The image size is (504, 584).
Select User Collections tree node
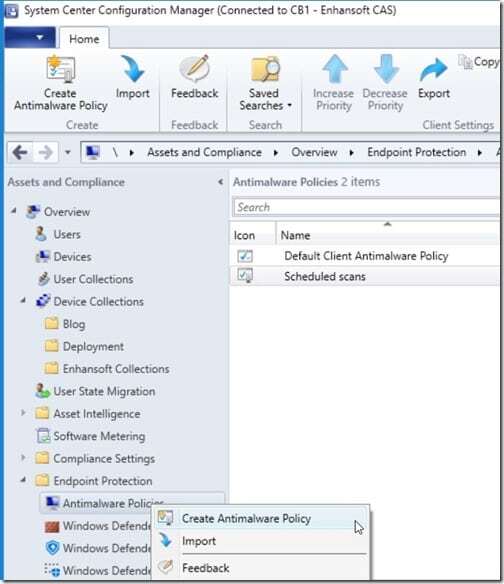point(93,279)
